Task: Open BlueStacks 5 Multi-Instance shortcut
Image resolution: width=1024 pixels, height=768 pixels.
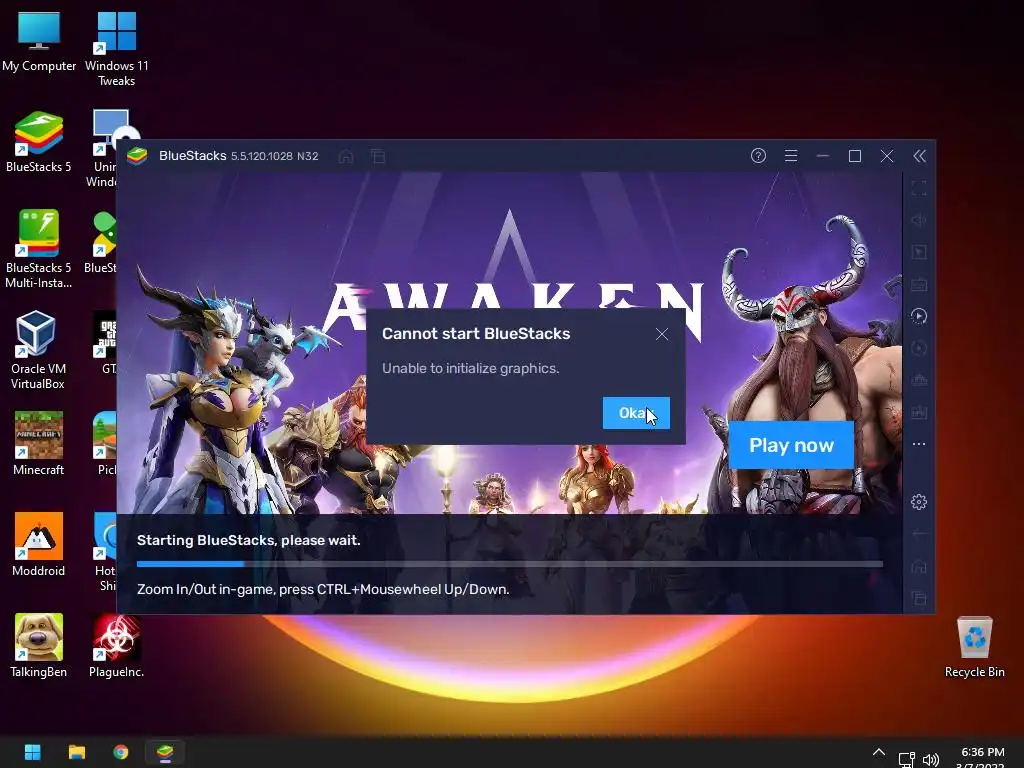Action: [39, 249]
